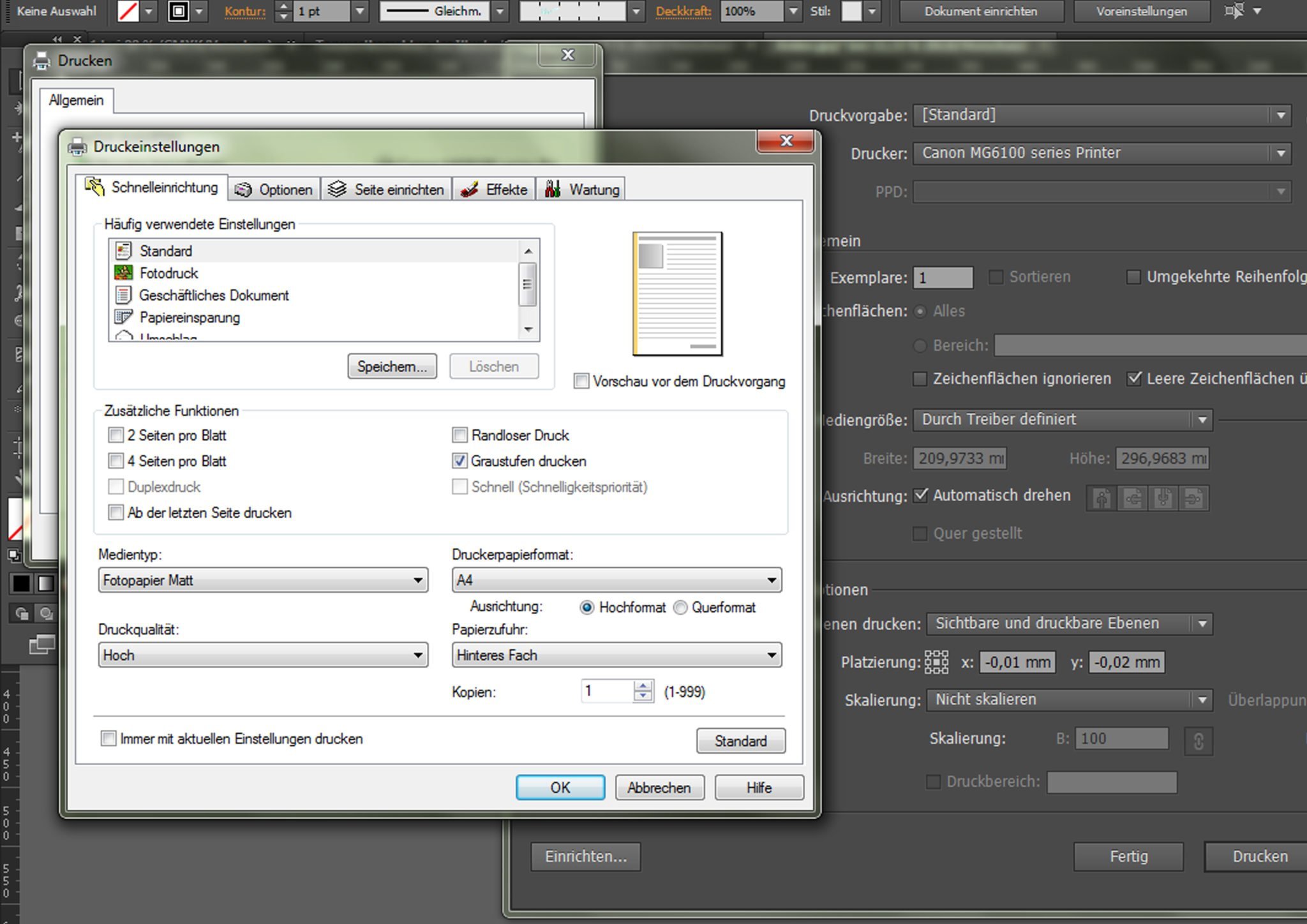Click Einrichten... in Illustrator print dialog

pyautogui.click(x=586, y=856)
